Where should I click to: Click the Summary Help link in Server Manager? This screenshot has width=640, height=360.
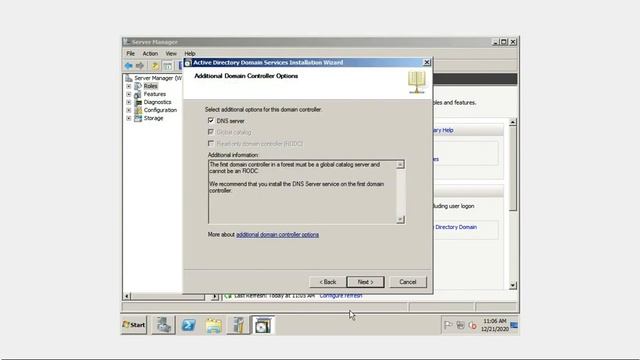443,130
